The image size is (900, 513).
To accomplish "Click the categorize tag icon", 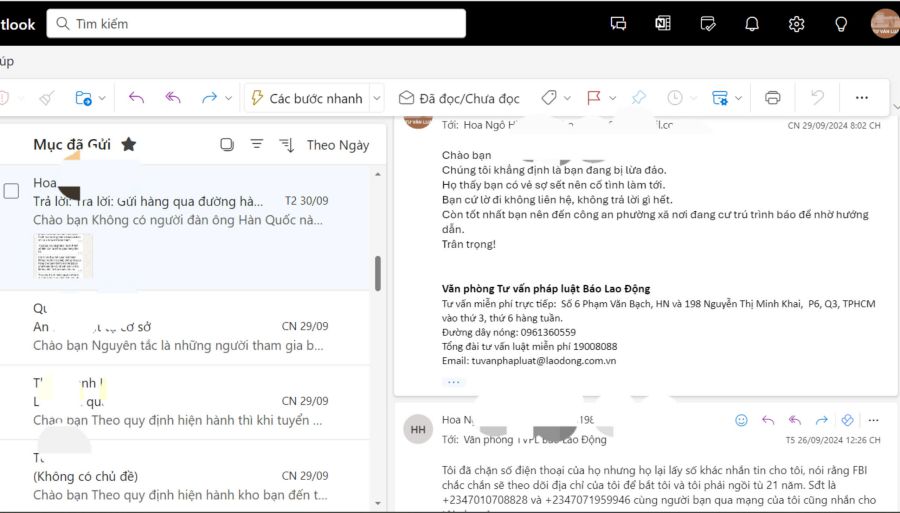I will (x=549, y=98).
